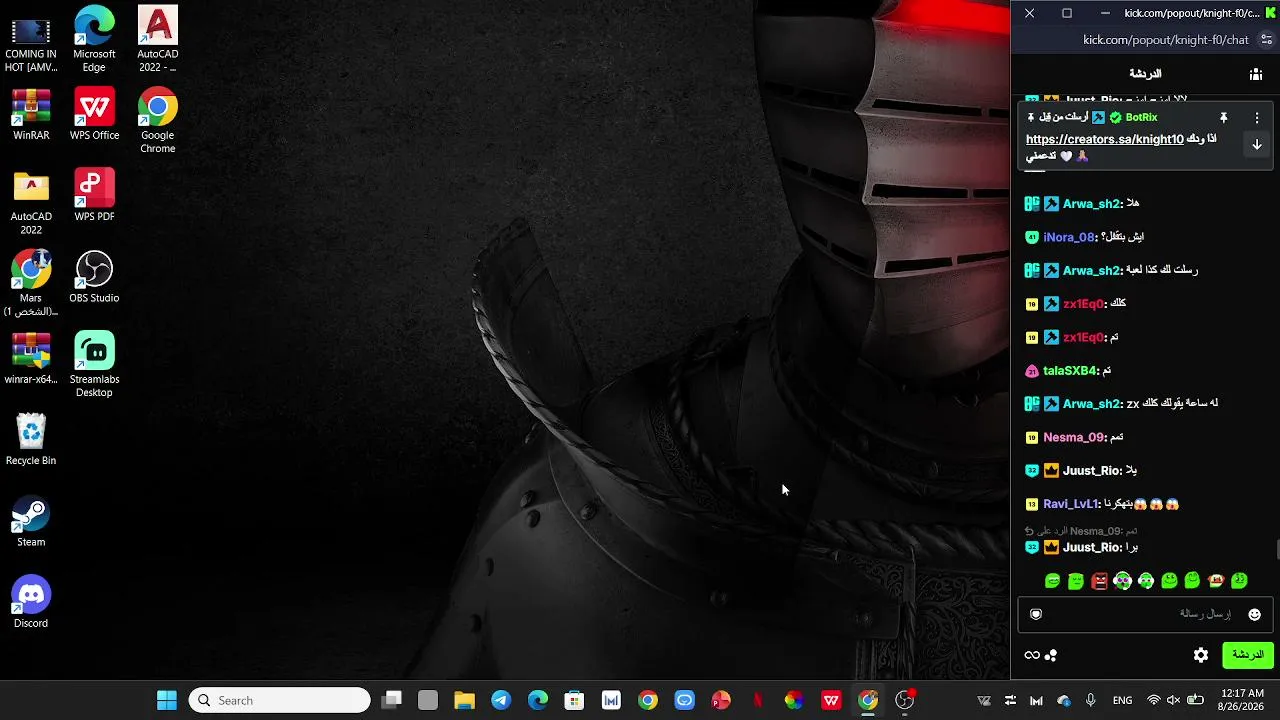Click BotRix name in pinned message
1280x720 pixels.
[x=1141, y=117]
